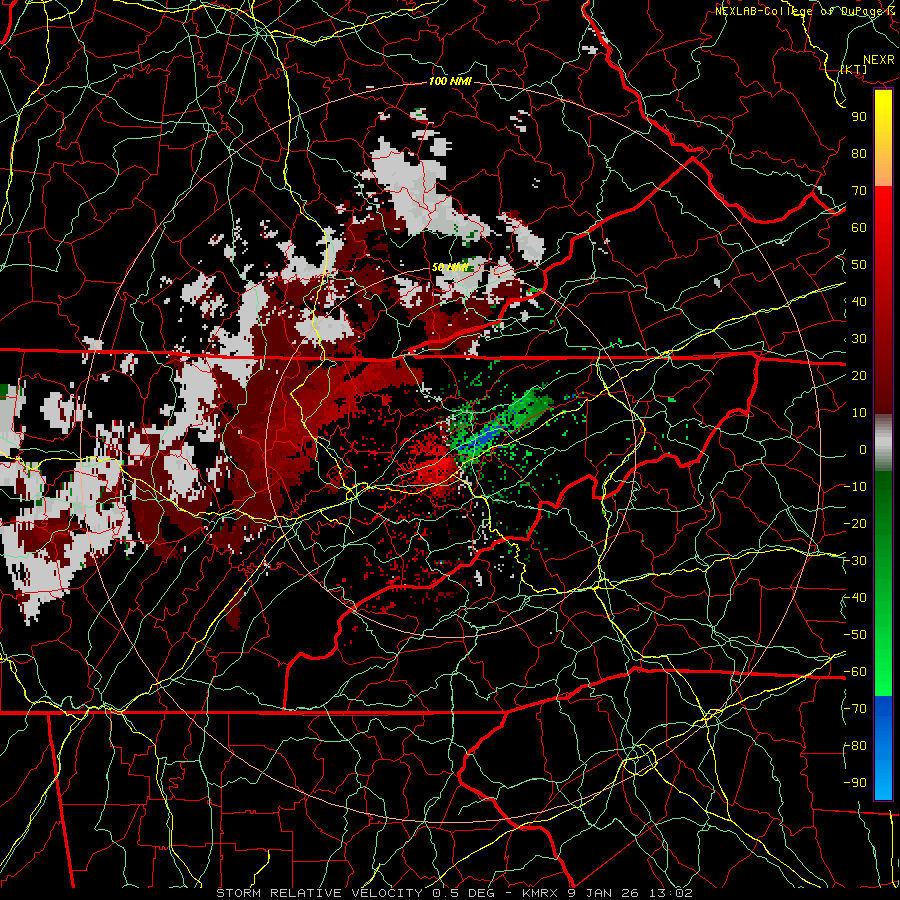Screen dimensions: 900x900
Task: Click the positive 50 scale value
Action: [859, 265]
